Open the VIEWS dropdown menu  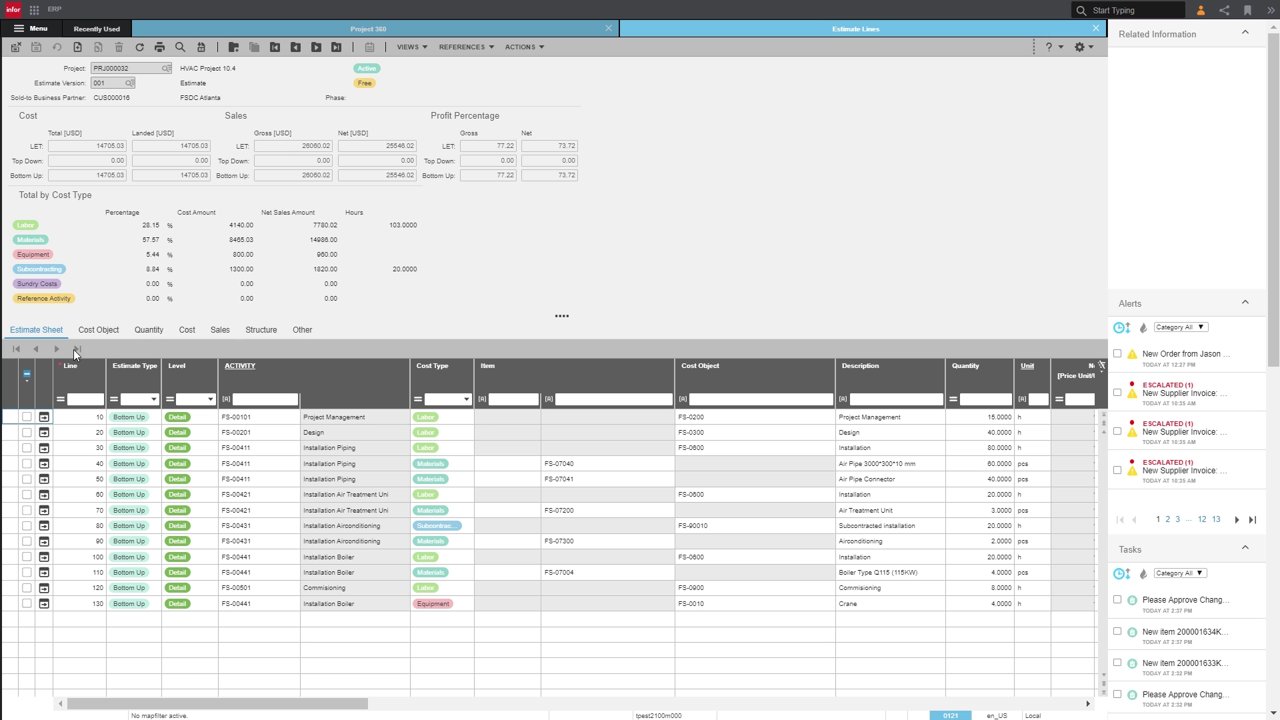412,47
